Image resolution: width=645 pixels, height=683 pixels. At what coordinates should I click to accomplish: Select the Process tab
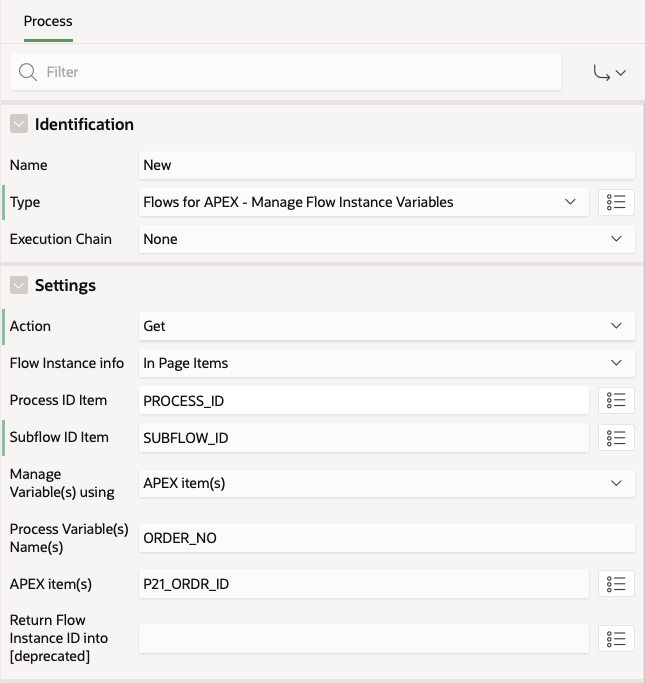pos(48,21)
